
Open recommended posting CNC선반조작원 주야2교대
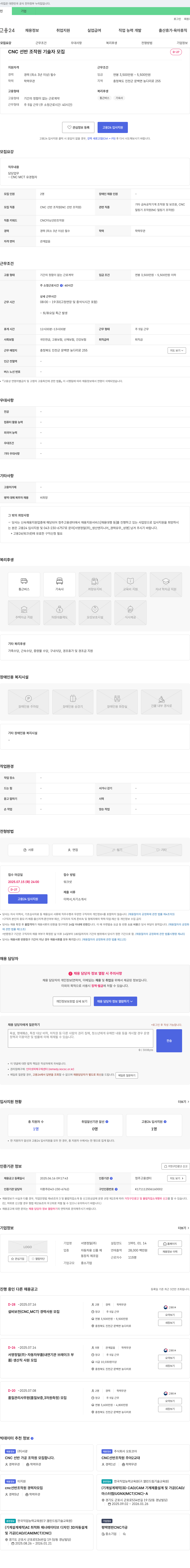click(121, 1458)
